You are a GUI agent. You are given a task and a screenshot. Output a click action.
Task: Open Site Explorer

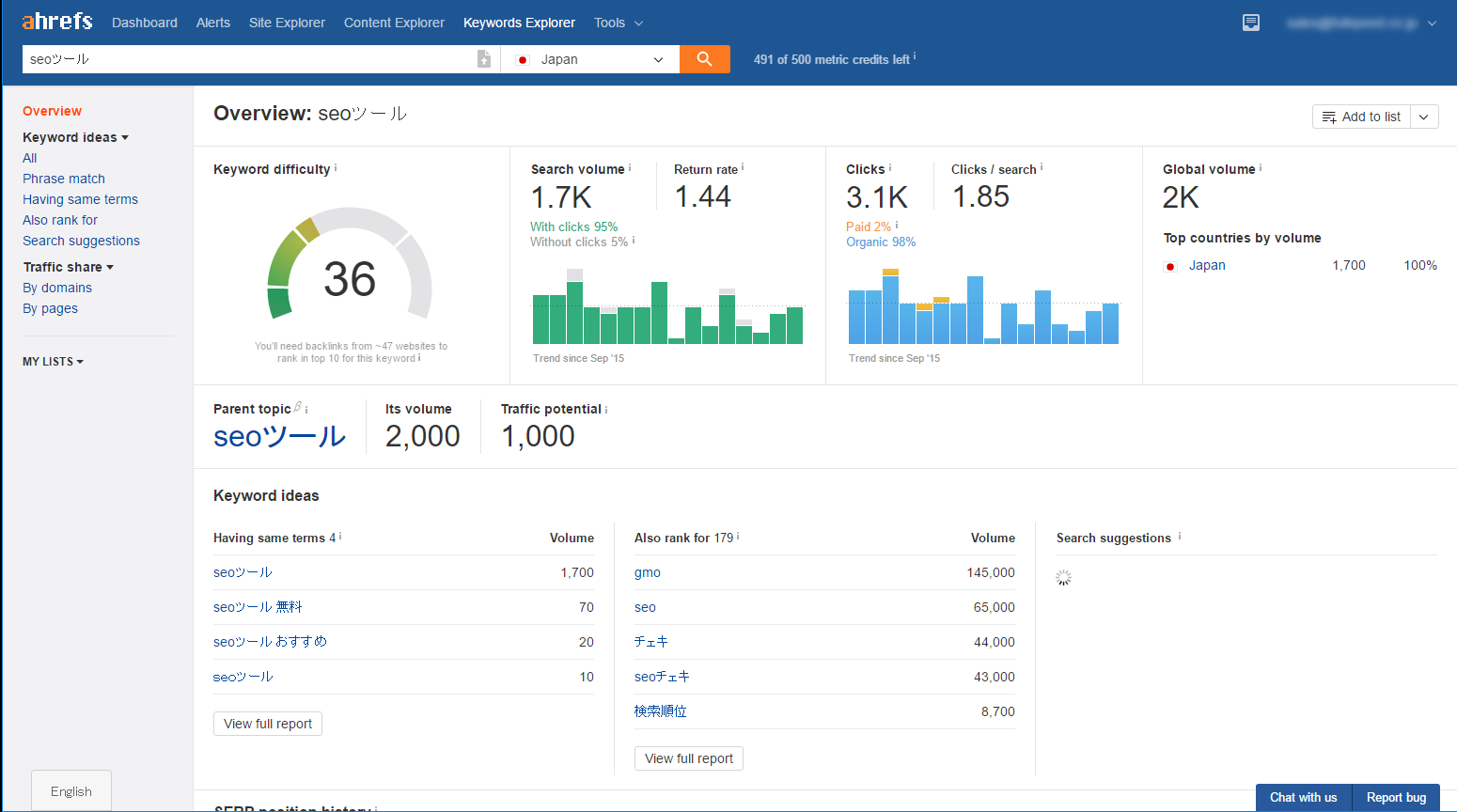coord(287,23)
